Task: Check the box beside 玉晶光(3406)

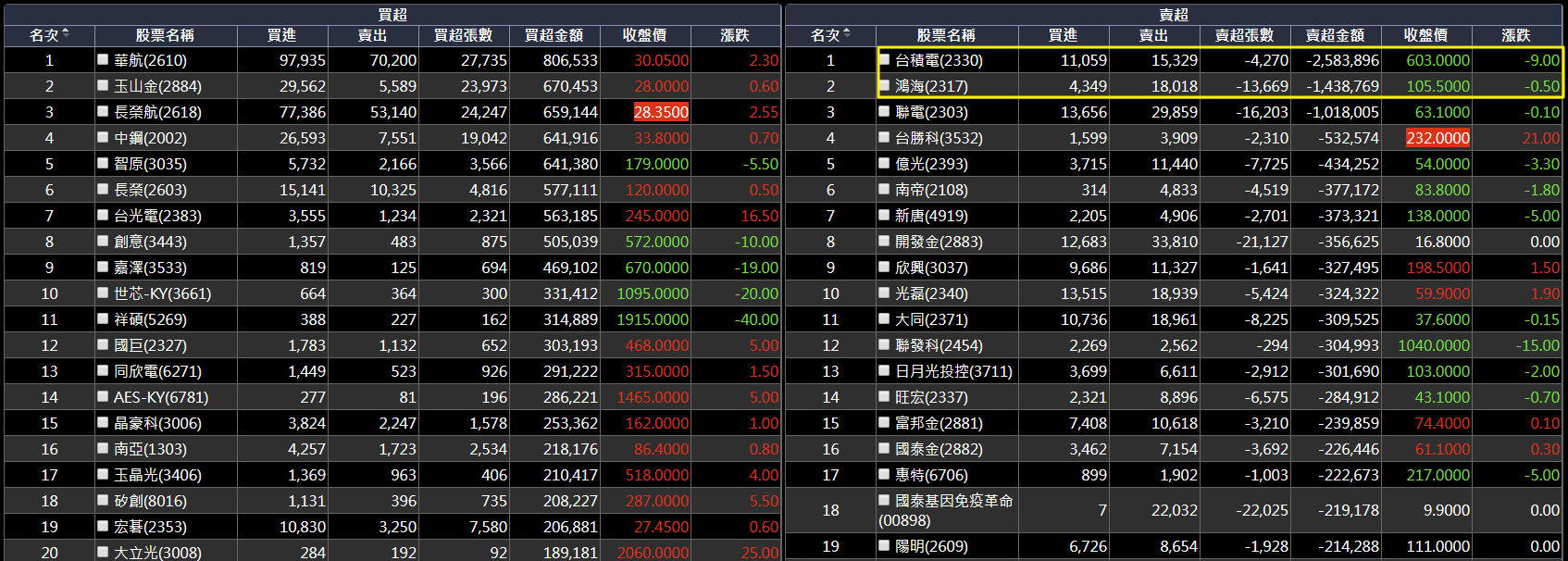Action: pyautogui.click(x=103, y=474)
